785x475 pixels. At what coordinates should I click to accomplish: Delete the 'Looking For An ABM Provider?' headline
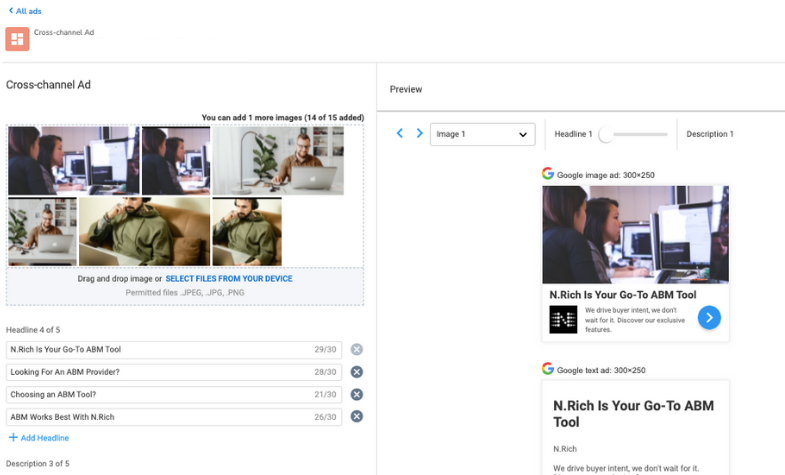[x=356, y=372]
